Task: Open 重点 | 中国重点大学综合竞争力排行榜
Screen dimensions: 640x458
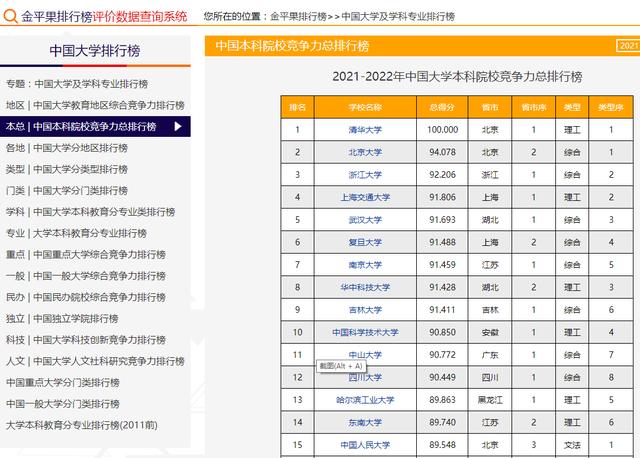Action: point(86,254)
